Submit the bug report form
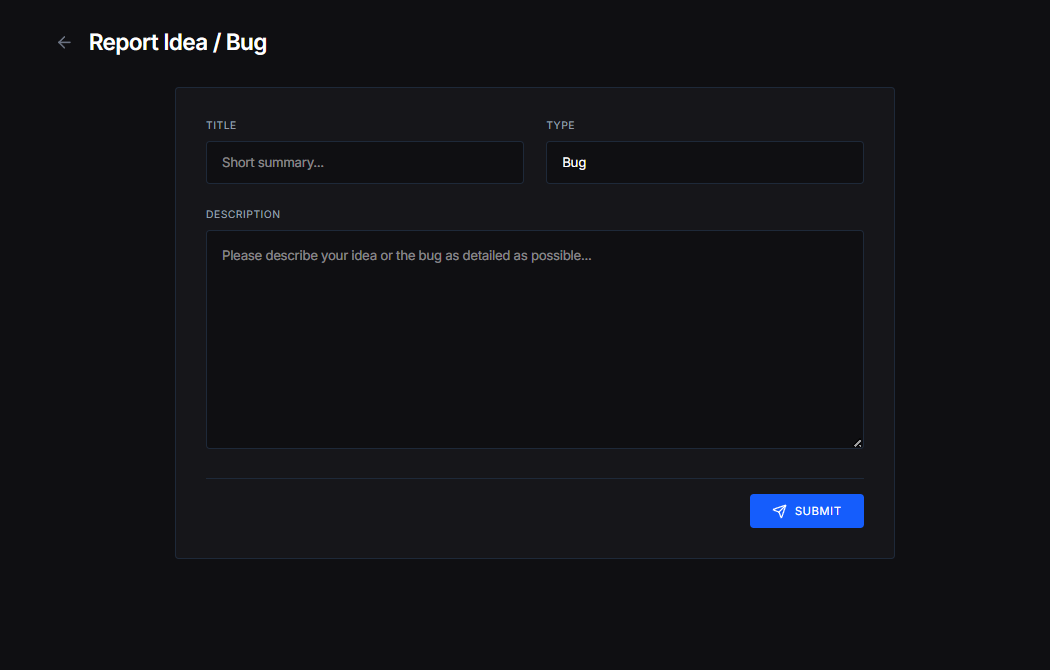This screenshot has height=670, width=1050. click(x=806, y=511)
